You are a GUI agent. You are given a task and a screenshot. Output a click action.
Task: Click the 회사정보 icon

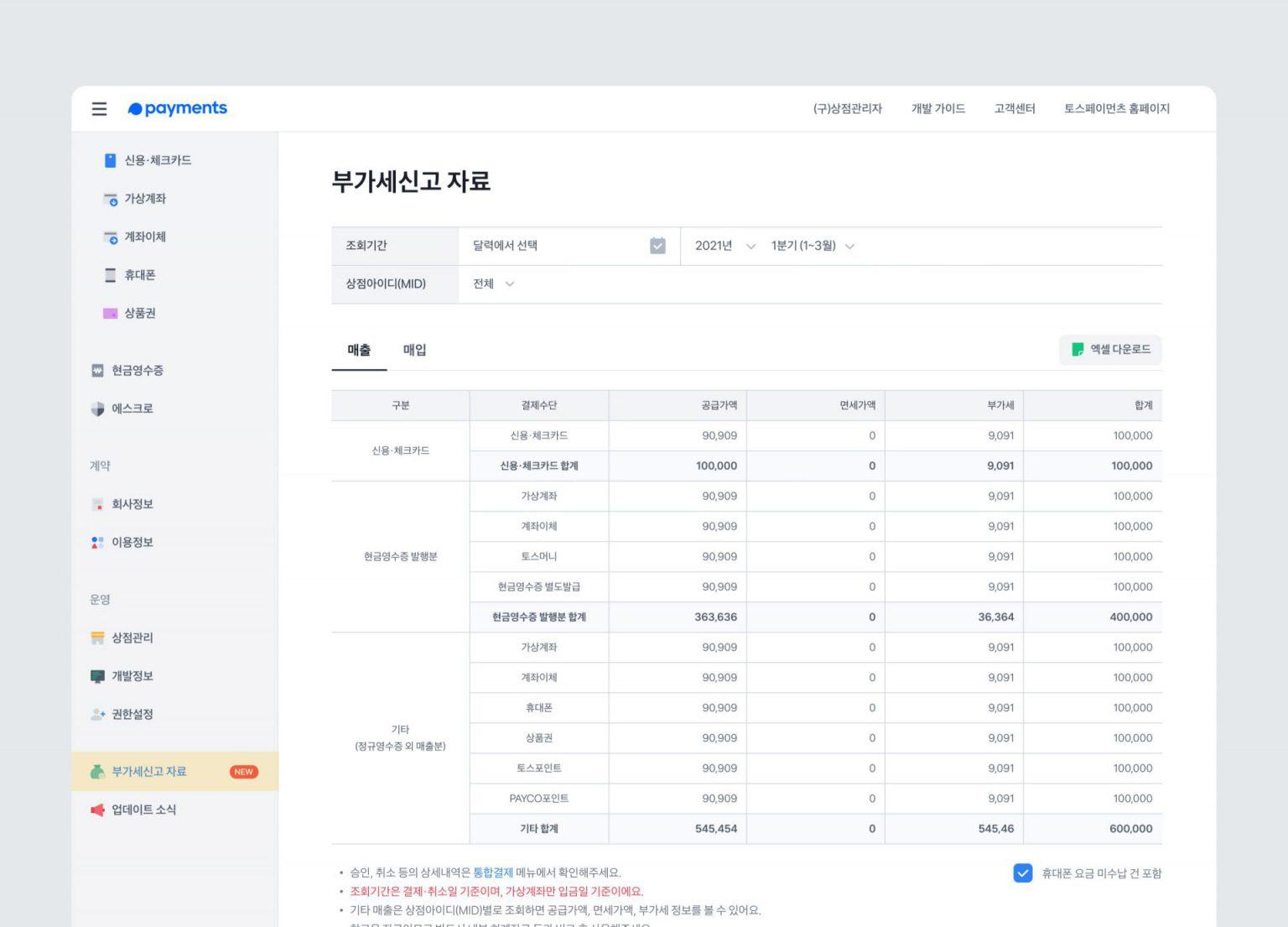[97, 504]
